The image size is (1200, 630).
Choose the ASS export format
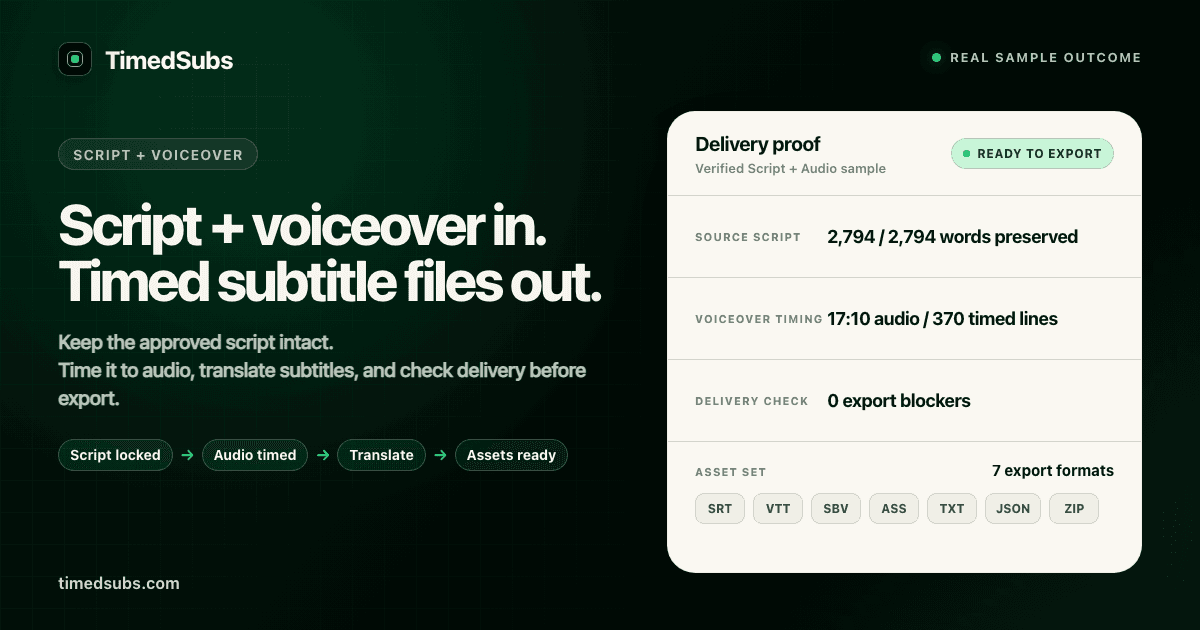click(x=894, y=508)
